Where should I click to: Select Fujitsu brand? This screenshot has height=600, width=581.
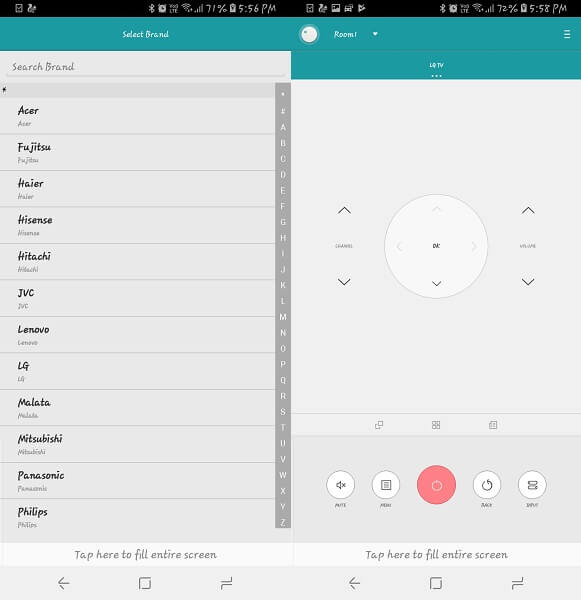(x=137, y=152)
